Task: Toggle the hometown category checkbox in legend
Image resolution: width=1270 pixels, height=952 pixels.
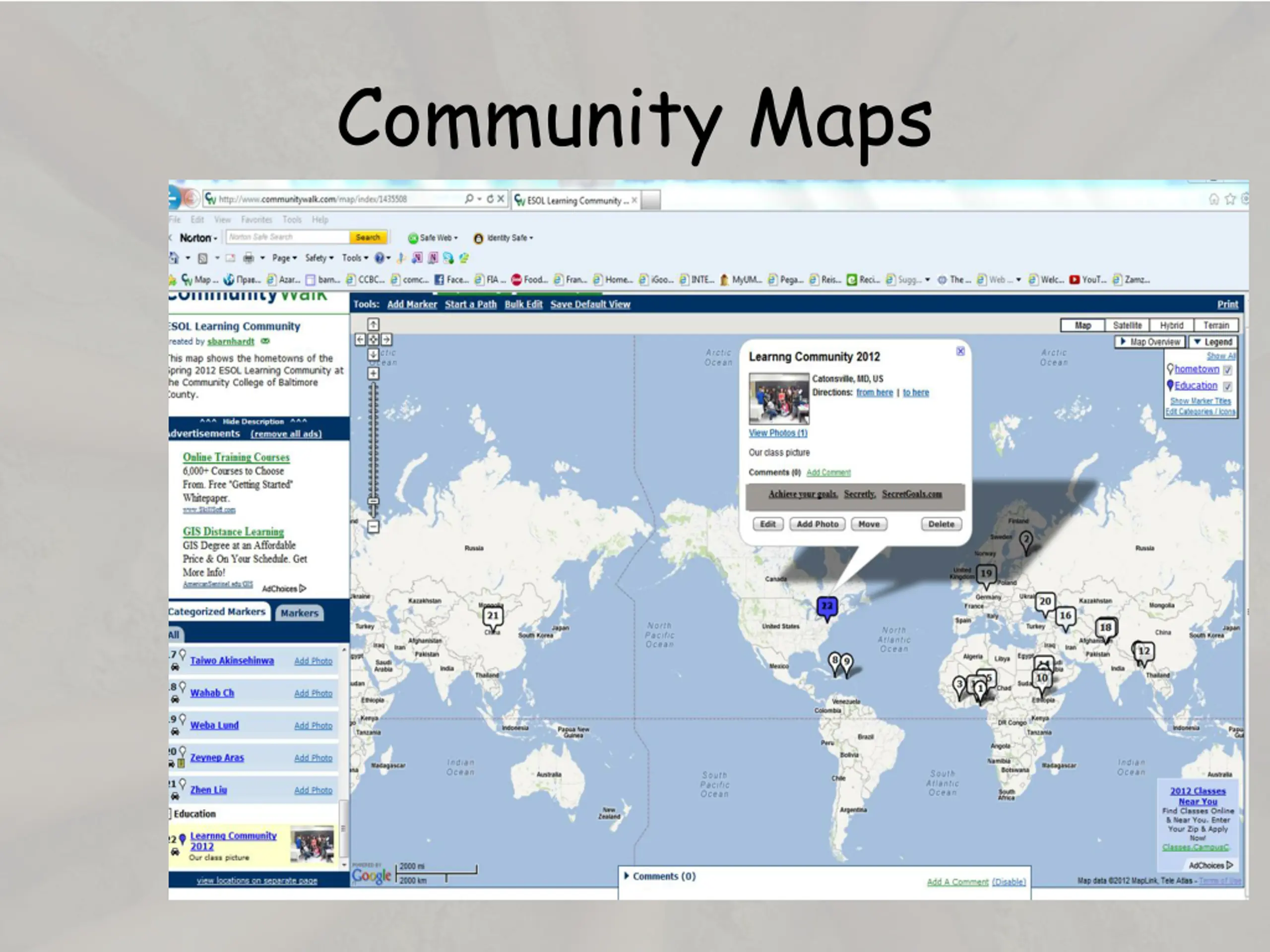Action: coord(1227,370)
